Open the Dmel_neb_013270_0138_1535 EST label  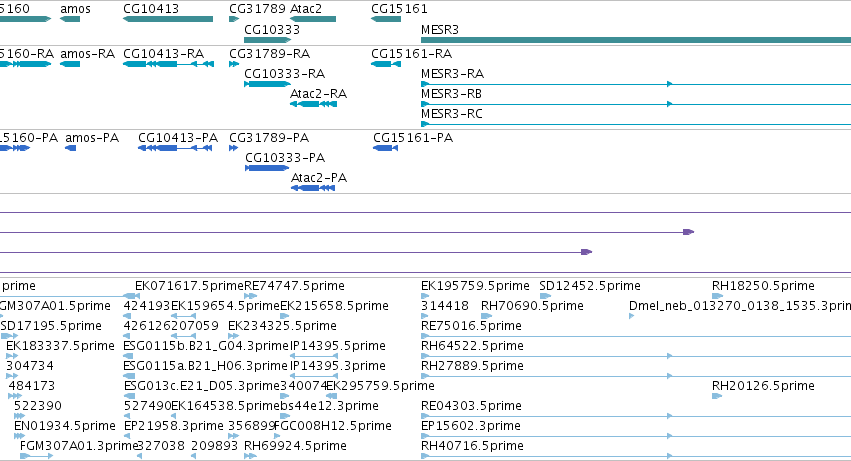point(740,306)
